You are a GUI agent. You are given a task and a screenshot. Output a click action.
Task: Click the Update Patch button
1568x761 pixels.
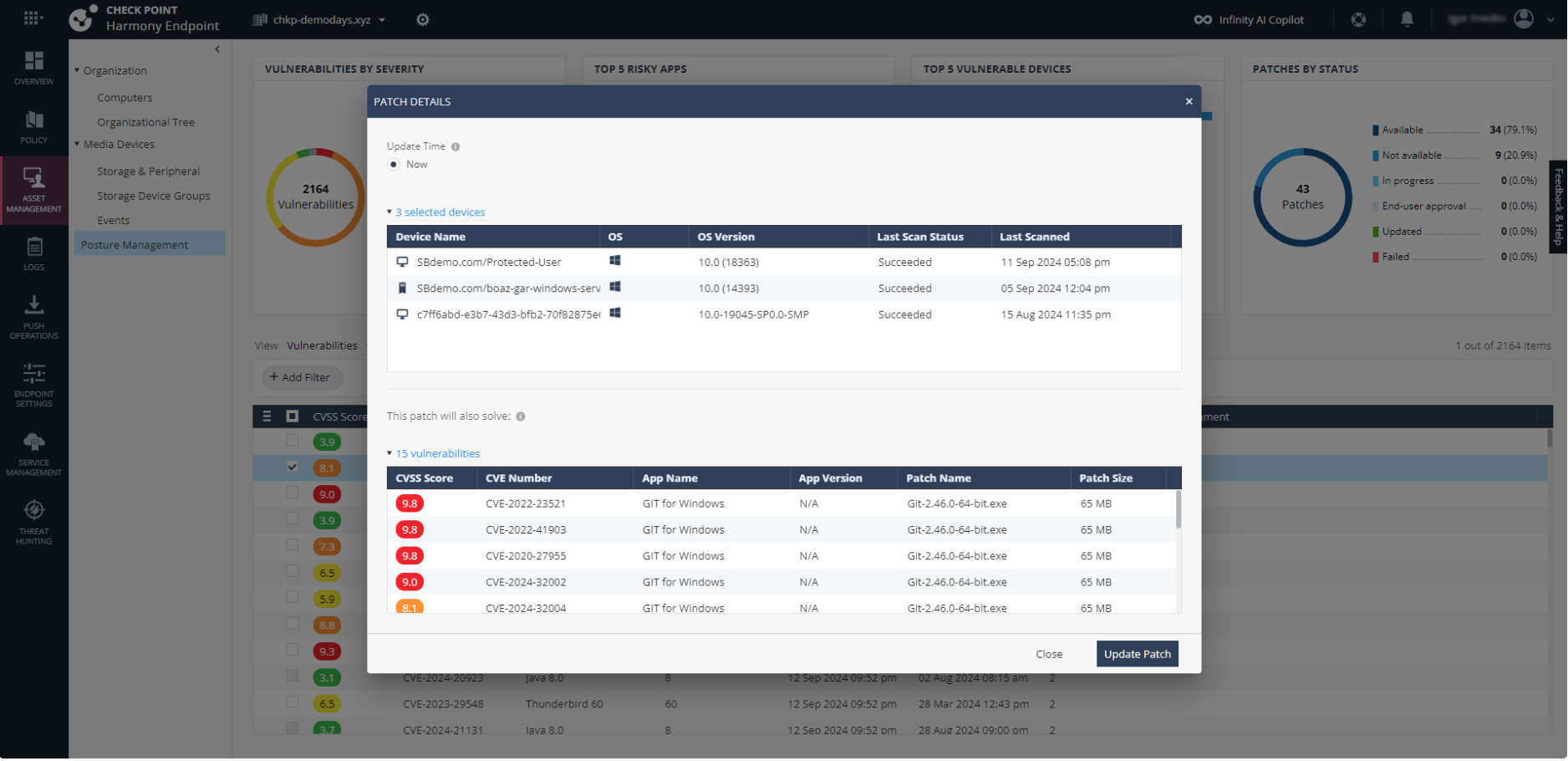1137,654
